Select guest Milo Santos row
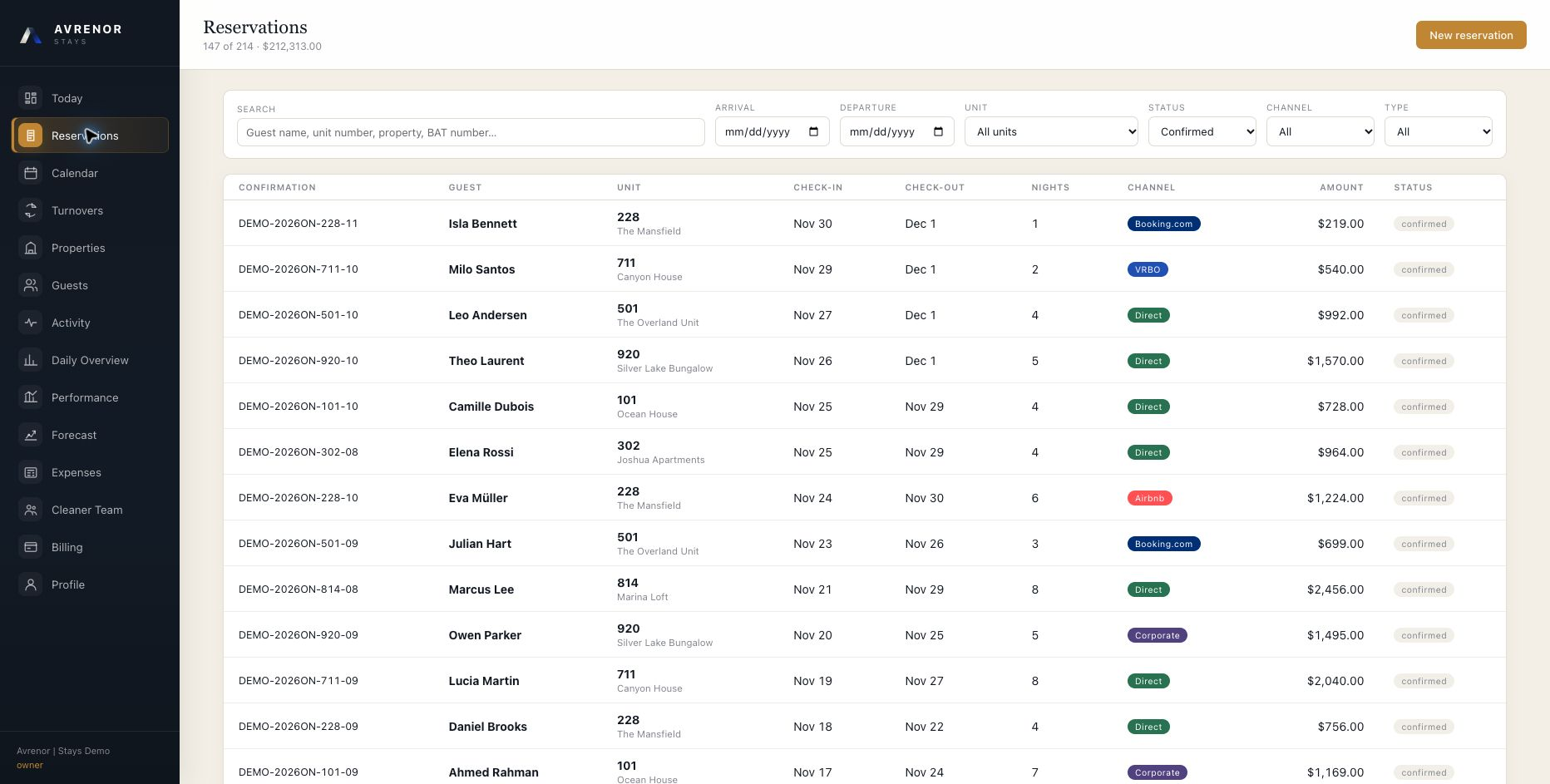 (865, 269)
